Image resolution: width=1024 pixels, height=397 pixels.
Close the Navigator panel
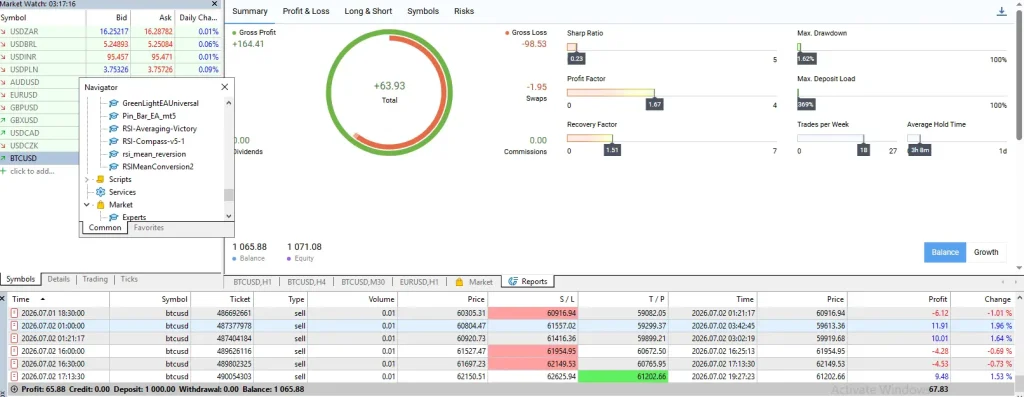click(225, 87)
